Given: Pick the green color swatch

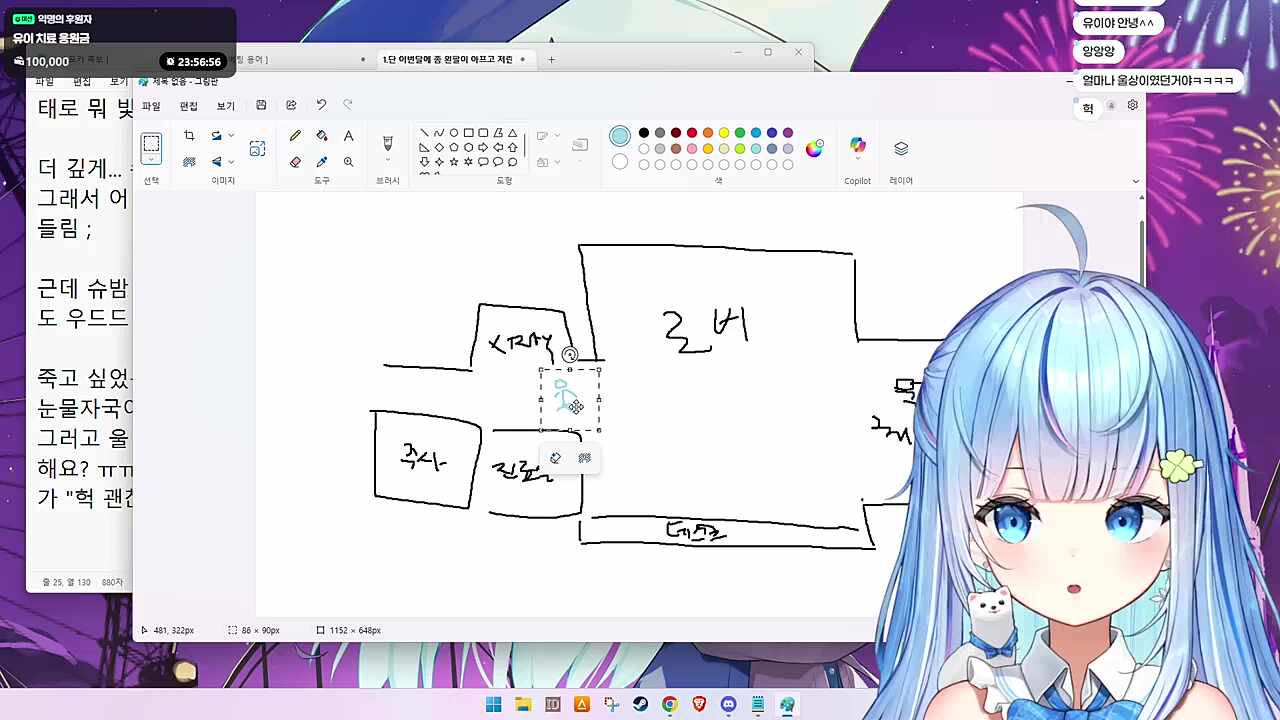Looking at the screenshot, I should point(740,133).
